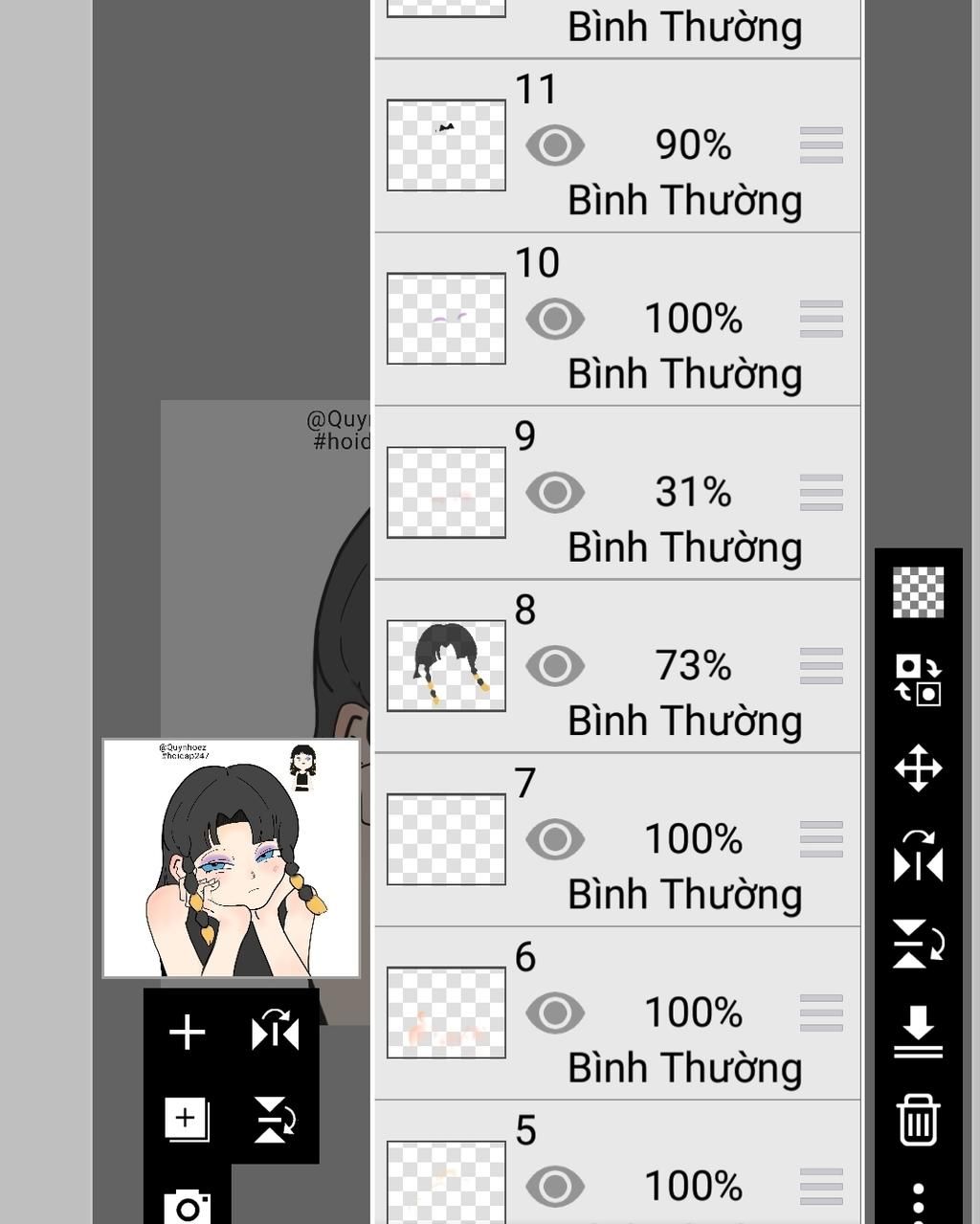This screenshot has width=980, height=1224.
Task: Open blend mode Bình Thường of layer 9
Action: pos(685,547)
